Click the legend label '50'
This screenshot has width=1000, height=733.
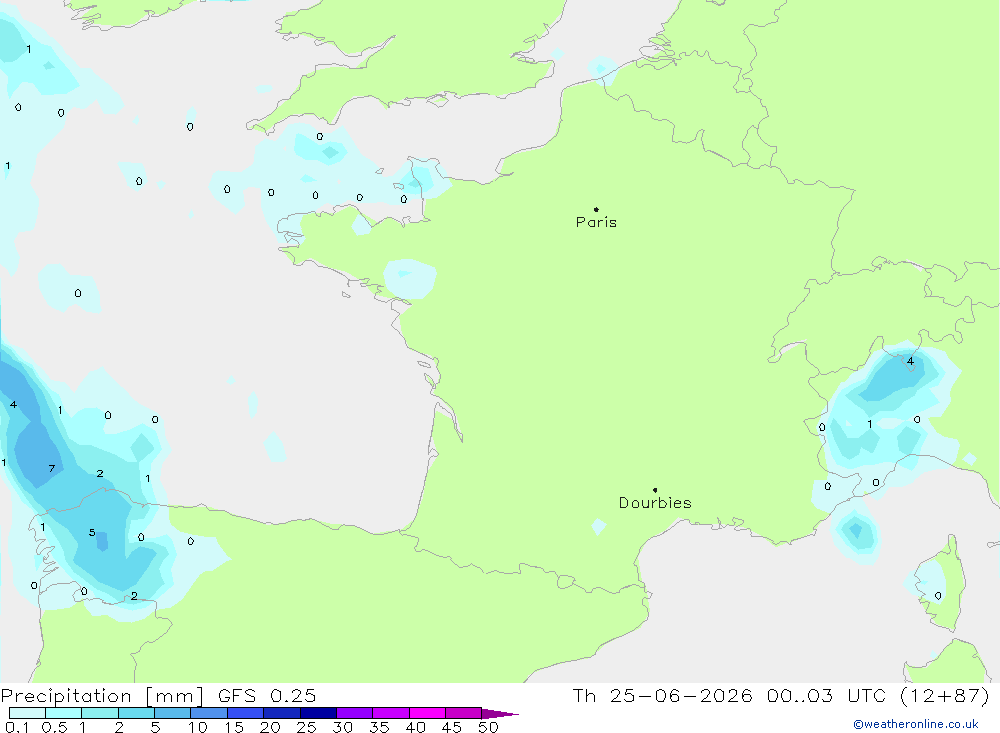(488, 727)
